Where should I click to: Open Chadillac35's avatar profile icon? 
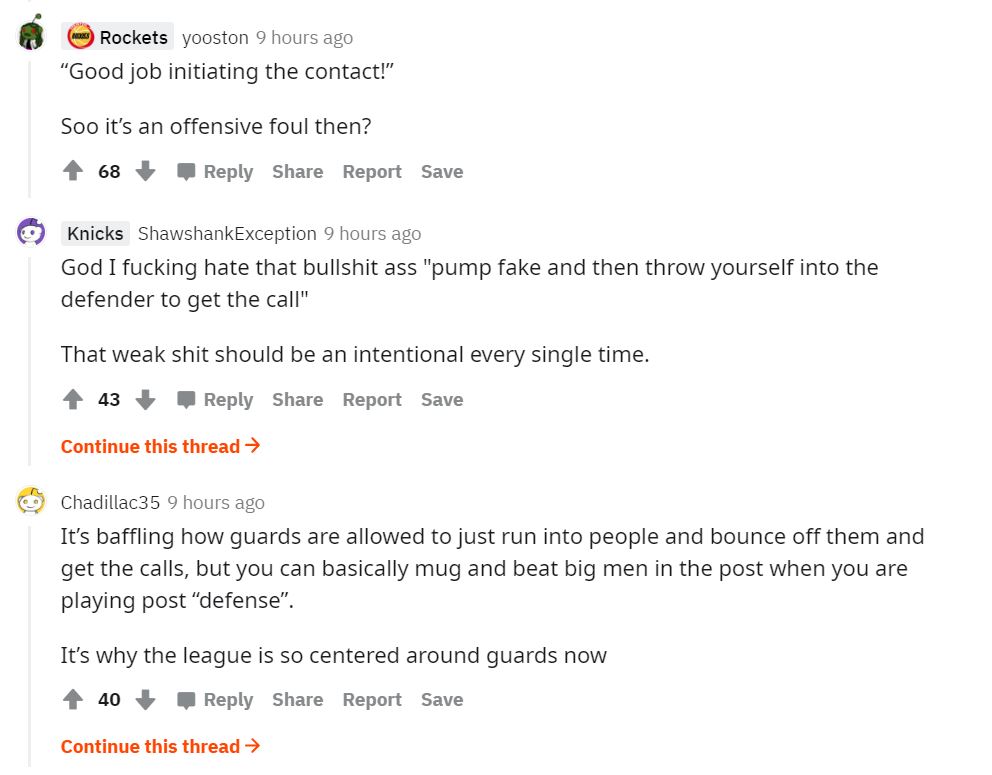point(31,502)
